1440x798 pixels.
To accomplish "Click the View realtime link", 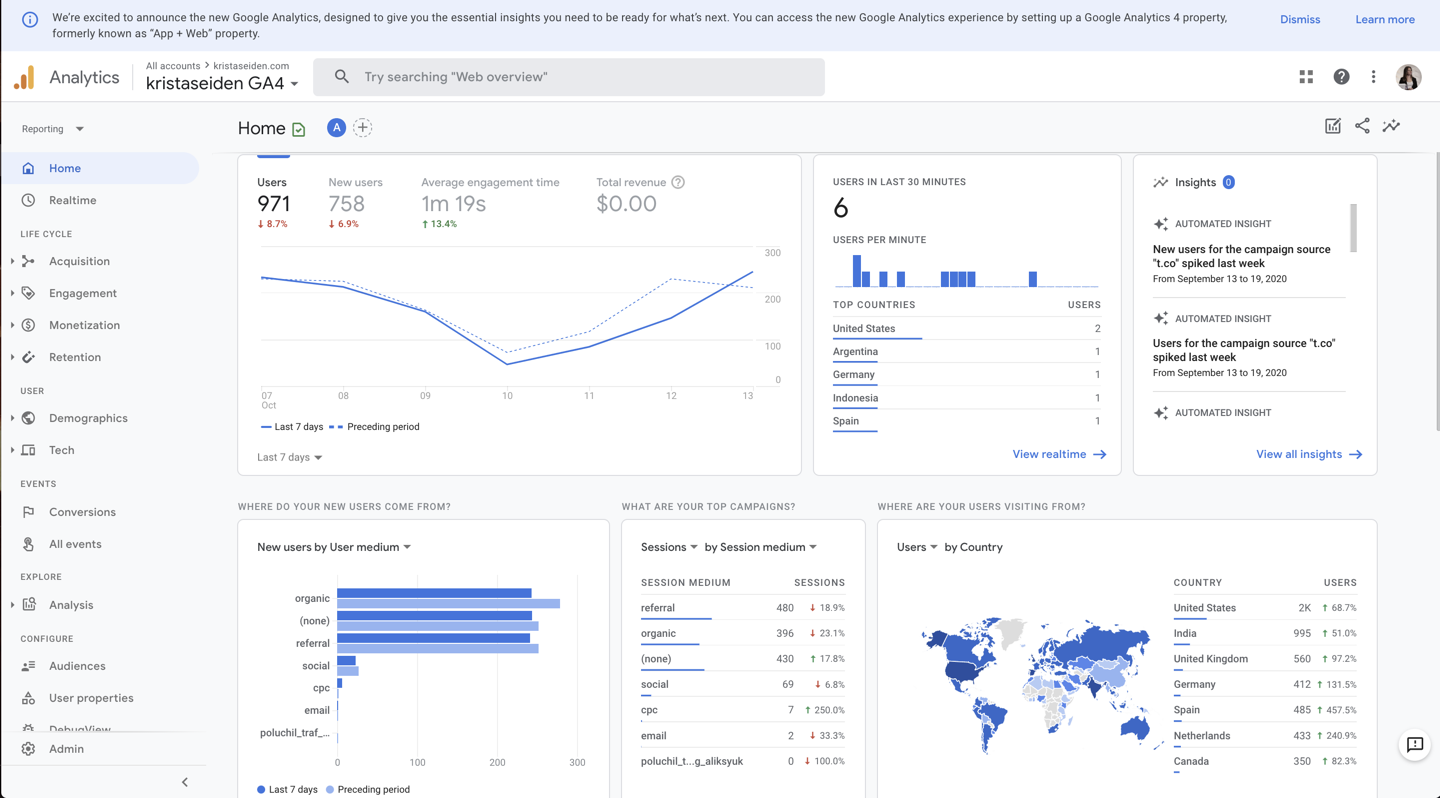I will 1058,454.
